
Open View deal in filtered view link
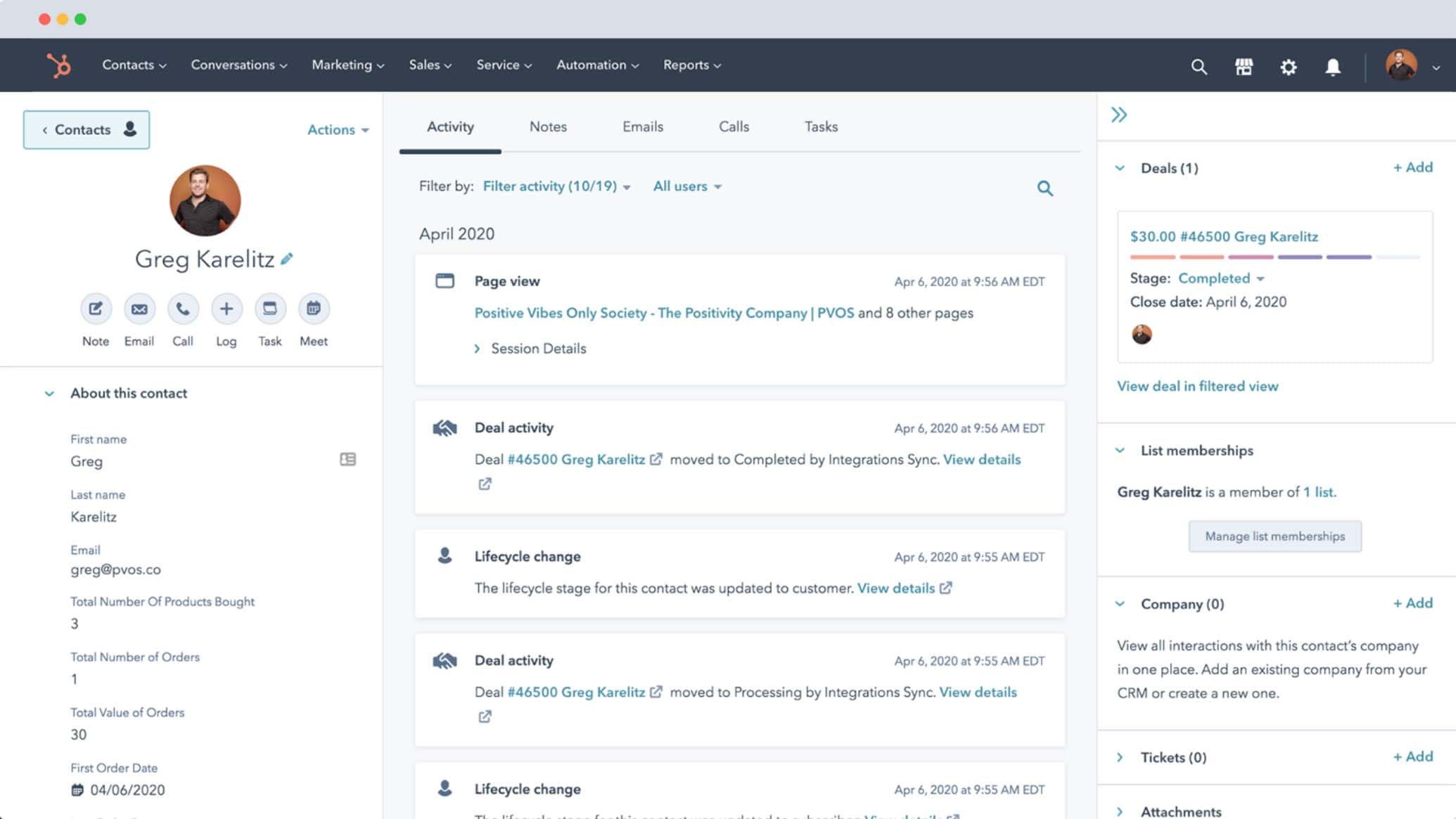1197,386
